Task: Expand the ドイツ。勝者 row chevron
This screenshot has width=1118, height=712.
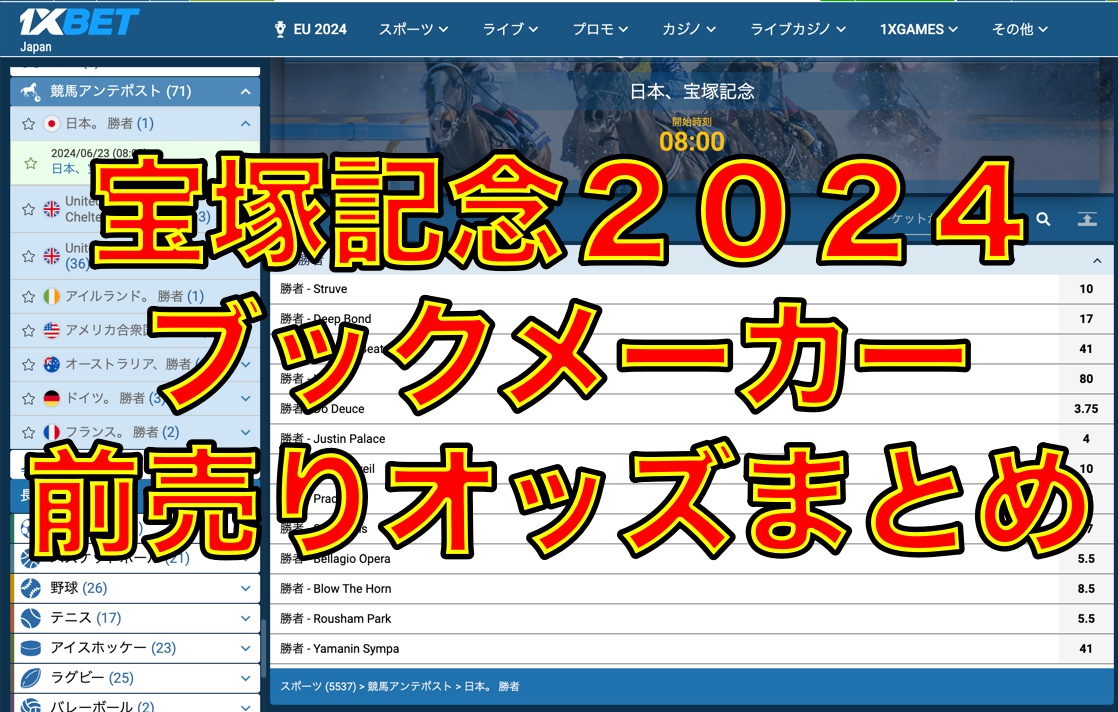Action: (245, 398)
